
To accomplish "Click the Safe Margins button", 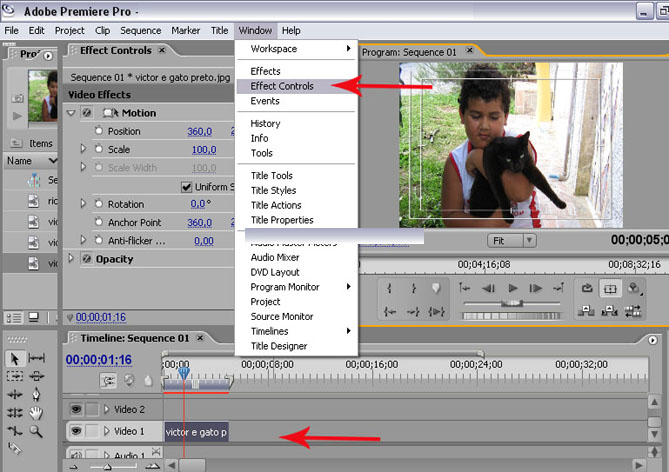I will pyautogui.click(x=611, y=288).
